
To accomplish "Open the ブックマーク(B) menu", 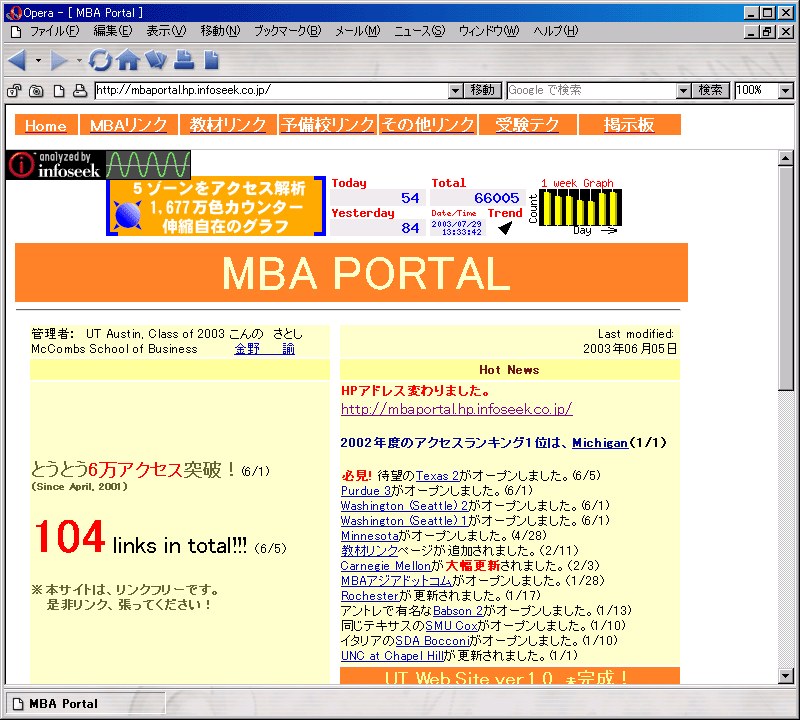I will coord(288,32).
